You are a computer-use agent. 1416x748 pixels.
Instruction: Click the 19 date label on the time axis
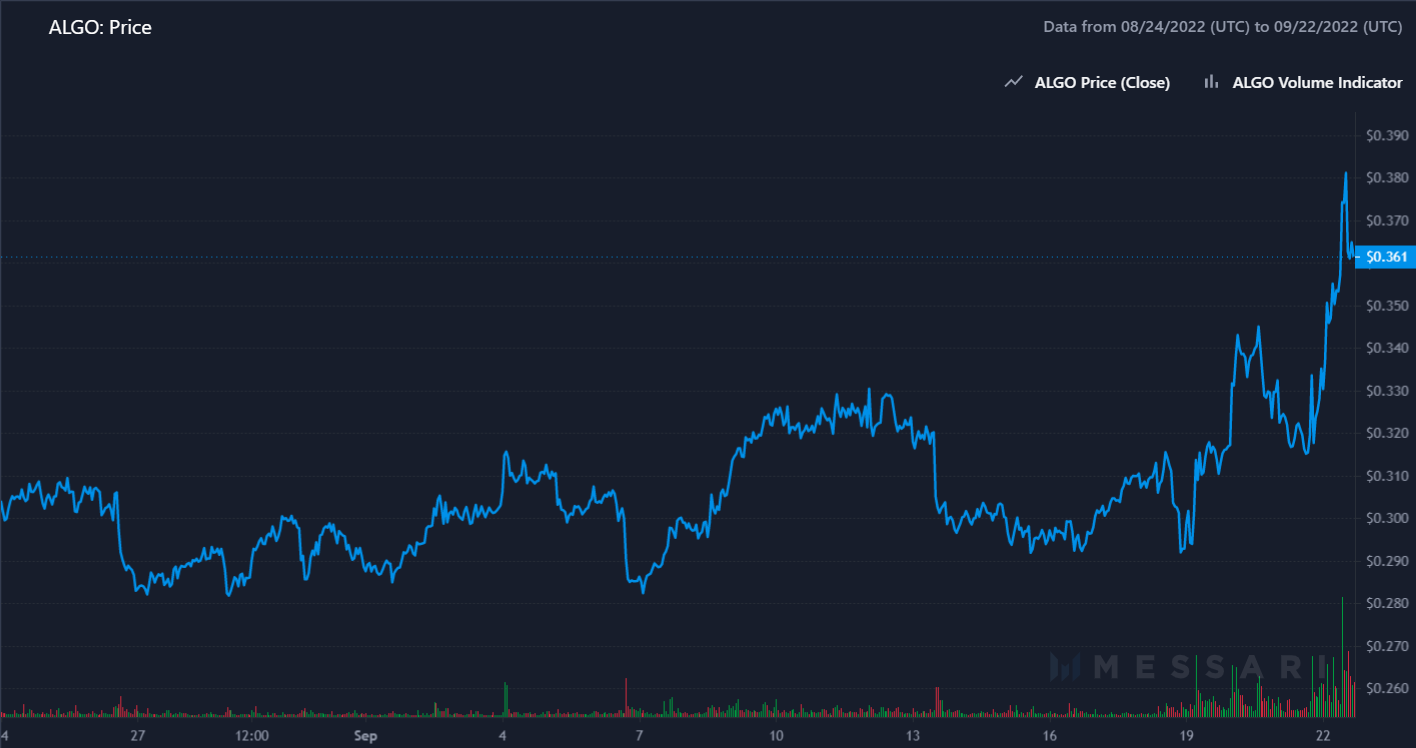pyautogui.click(x=1186, y=736)
